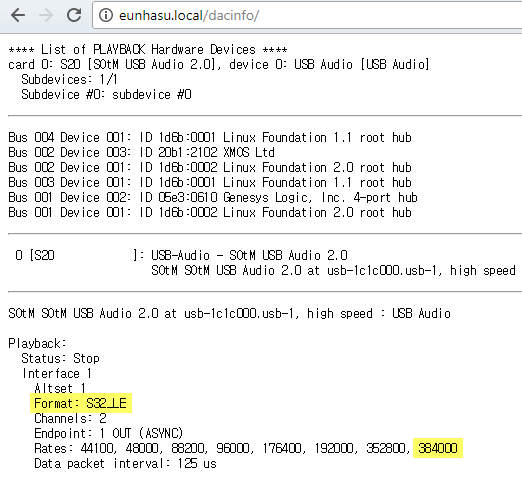Viewport: 522px width, 478px height.
Task: Select the 'Bus 004 Device 001' row
Action: (x=210, y=137)
